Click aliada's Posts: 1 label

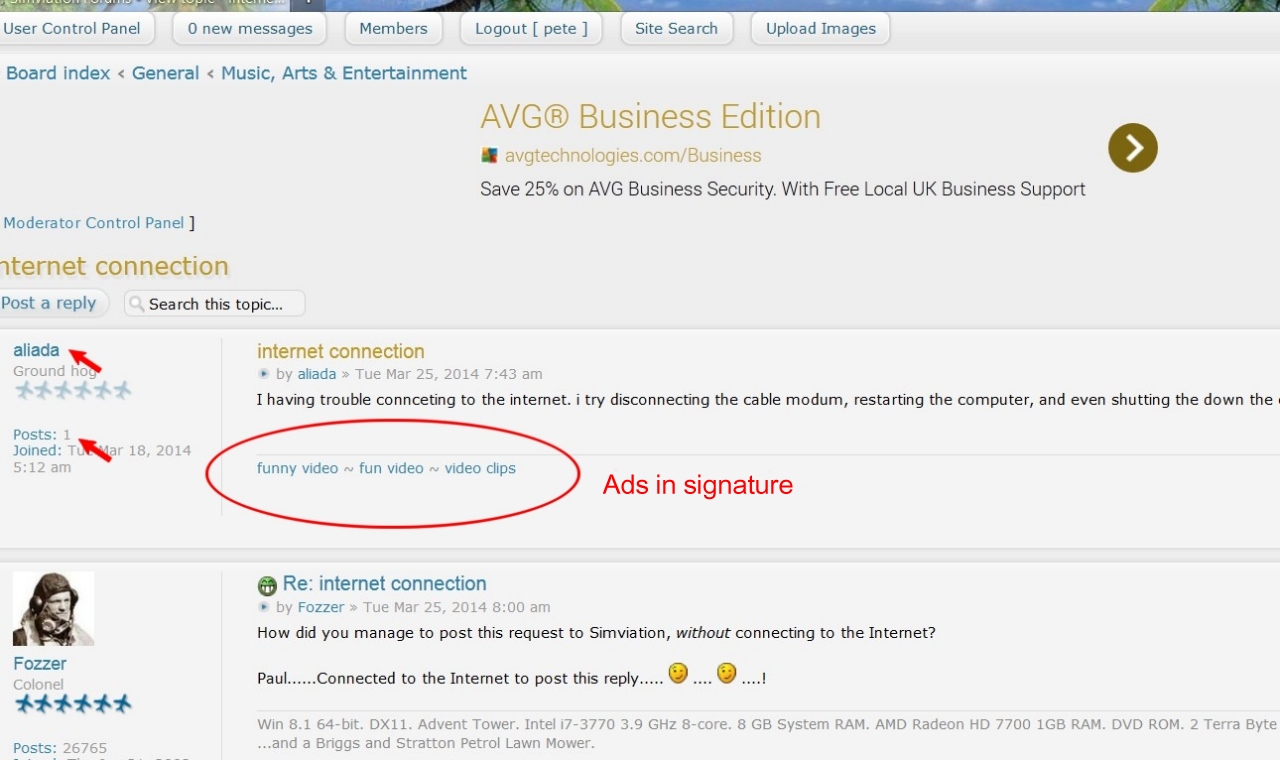coord(42,435)
